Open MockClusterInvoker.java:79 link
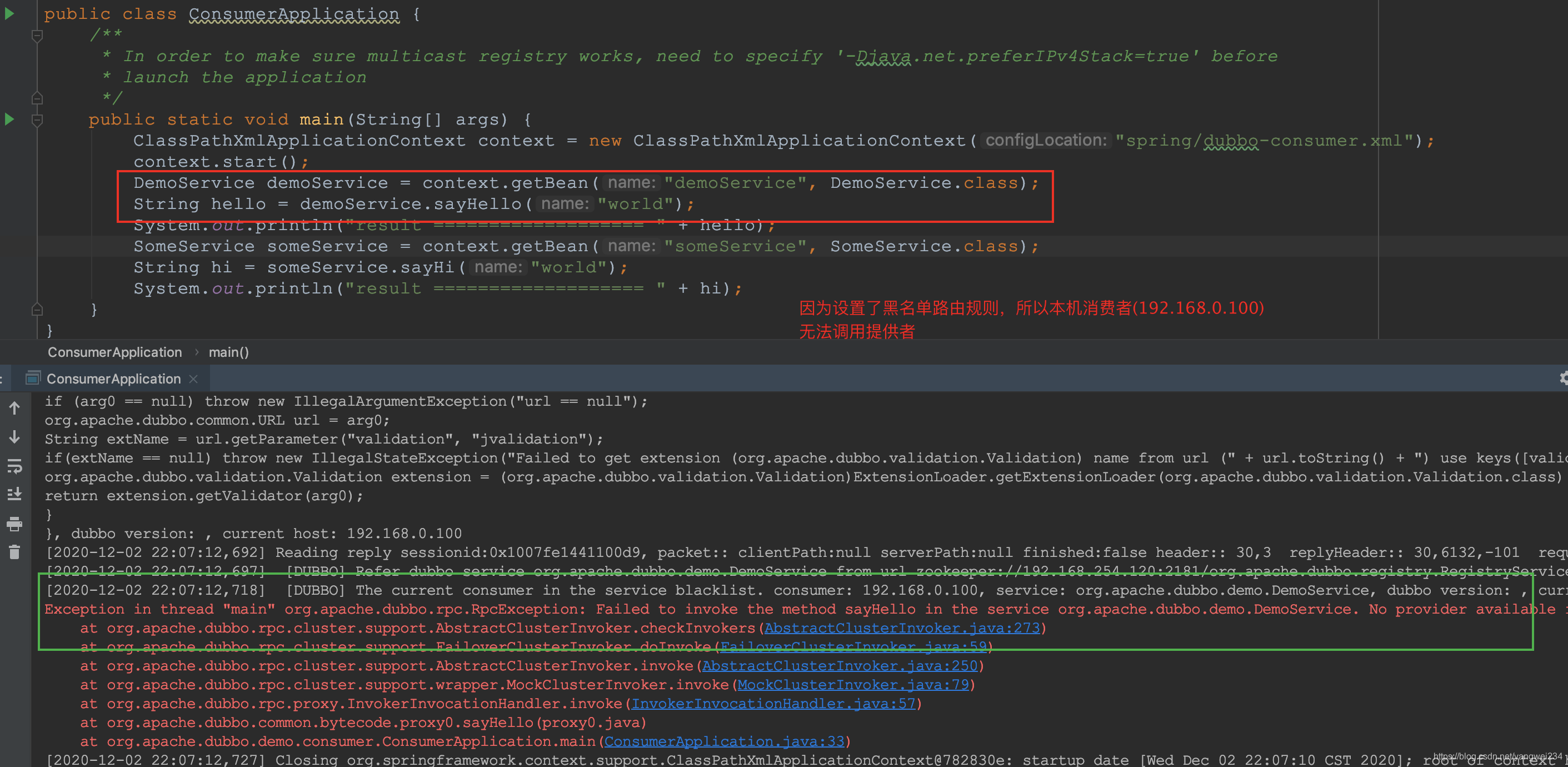 pyautogui.click(x=853, y=684)
